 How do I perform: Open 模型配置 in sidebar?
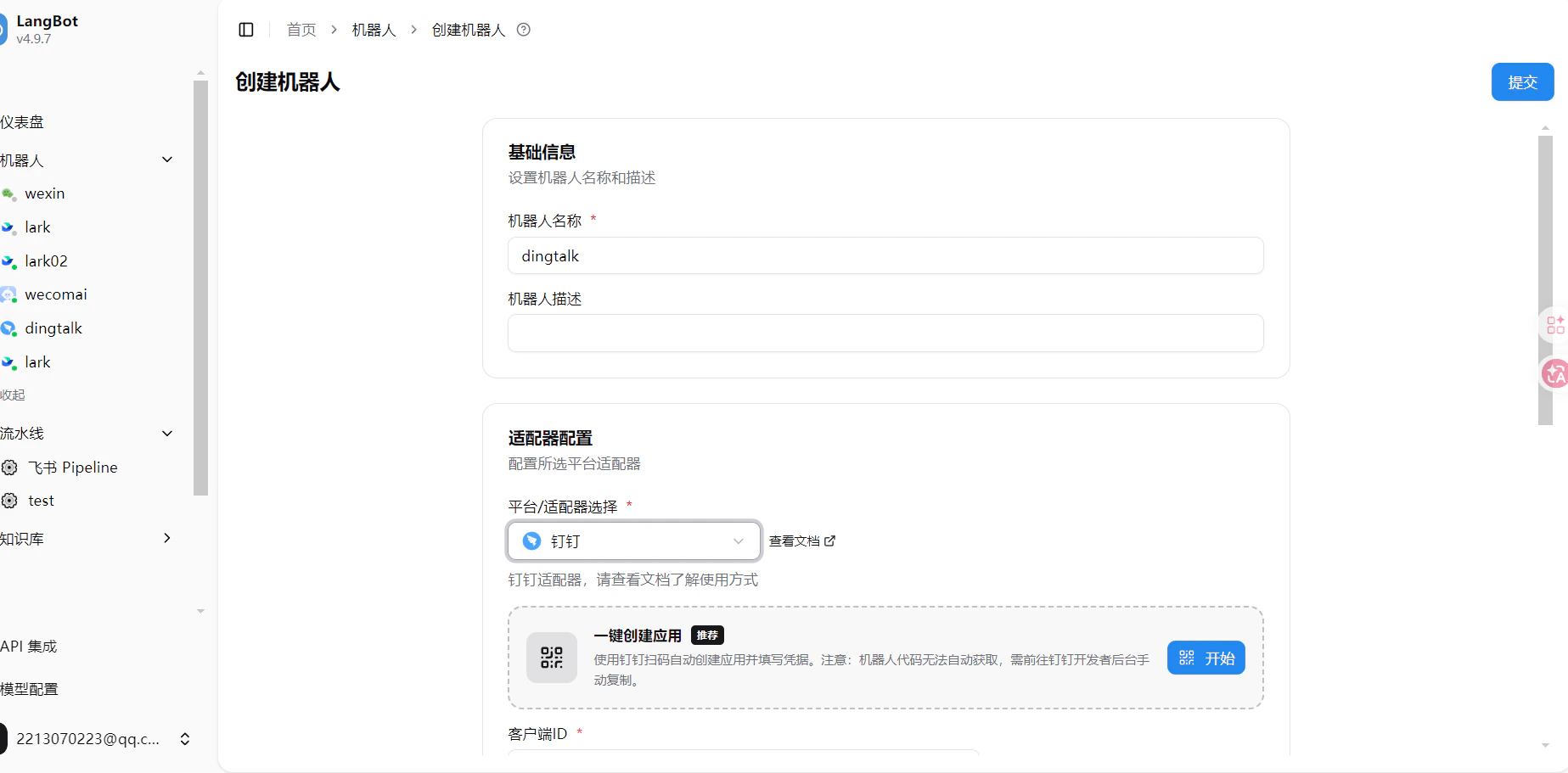(29, 689)
